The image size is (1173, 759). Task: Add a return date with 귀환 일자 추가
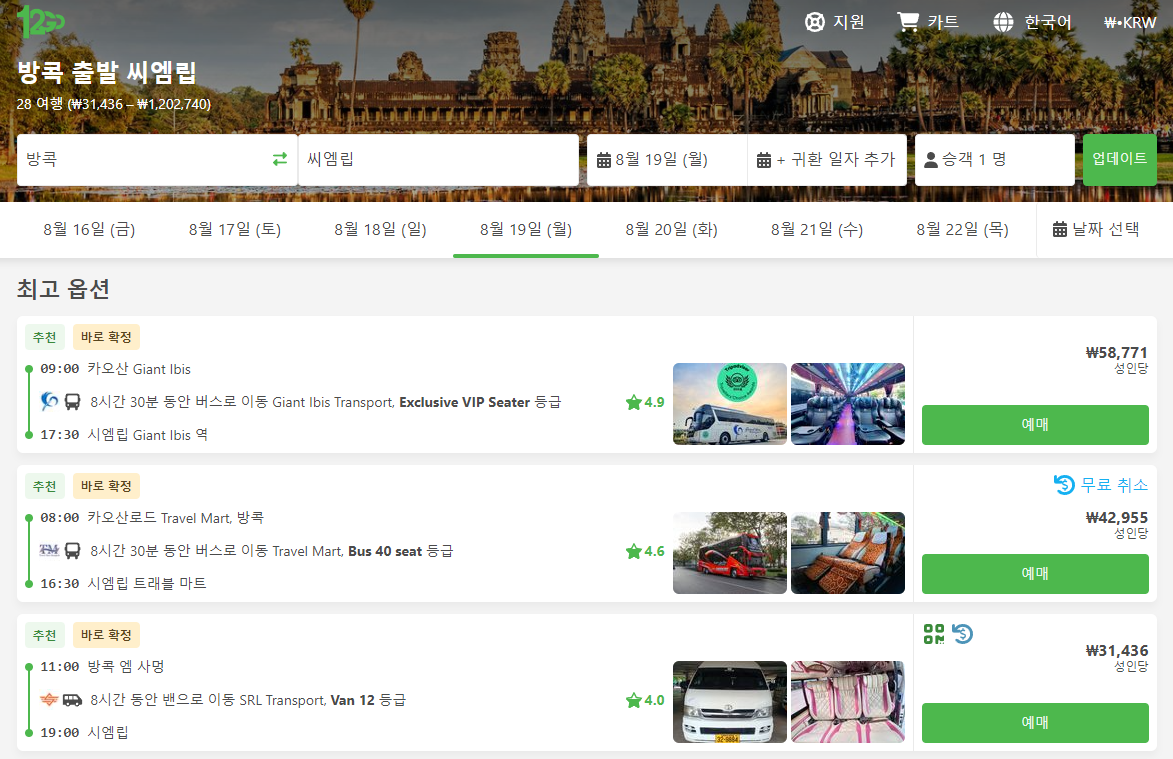tap(827, 160)
